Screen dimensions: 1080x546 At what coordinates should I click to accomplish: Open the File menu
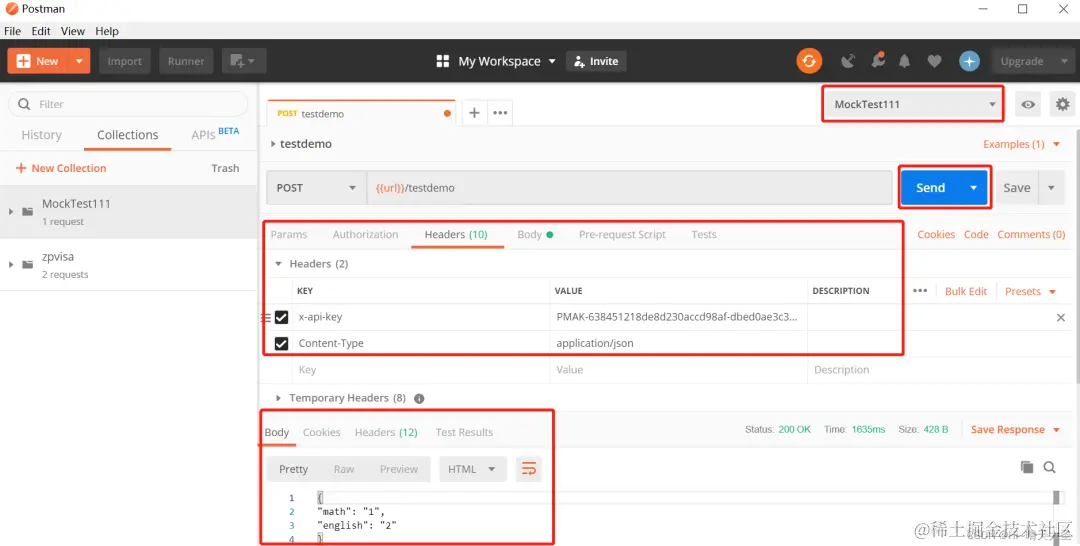12,31
